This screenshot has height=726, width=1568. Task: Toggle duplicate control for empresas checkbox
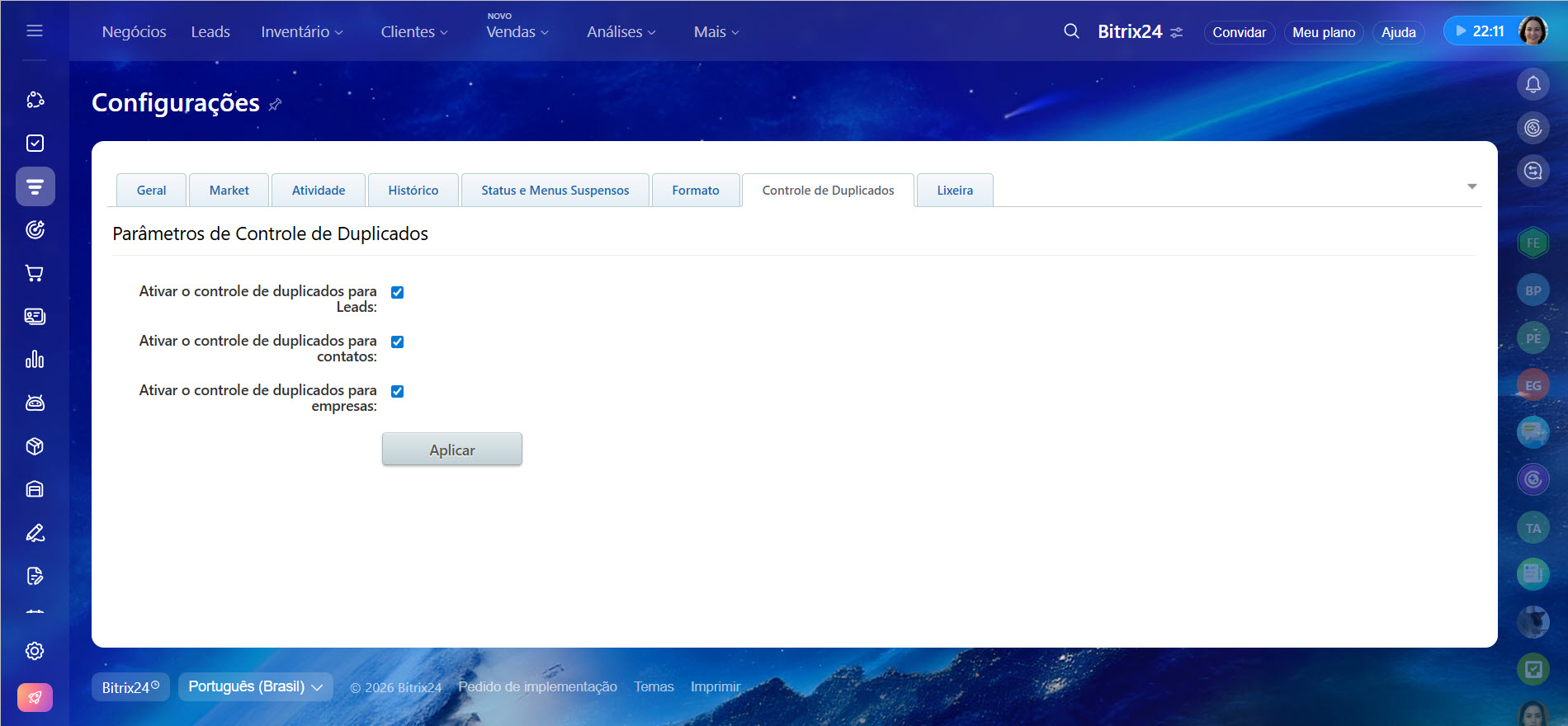(397, 391)
